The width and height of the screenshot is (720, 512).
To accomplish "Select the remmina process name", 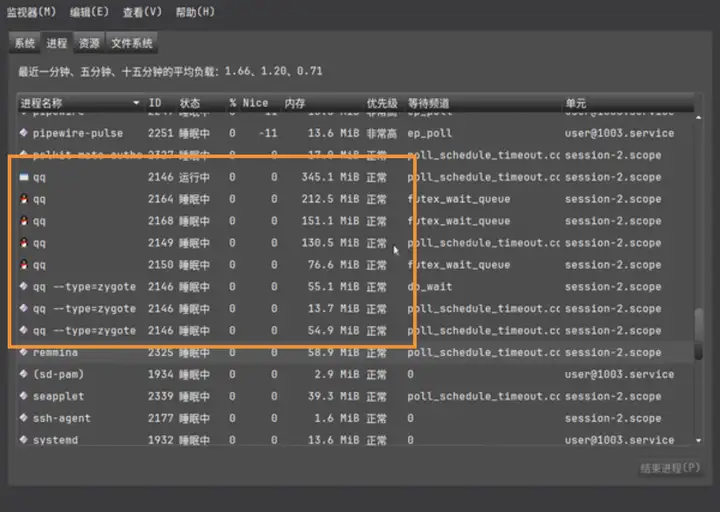I will point(55,352).
